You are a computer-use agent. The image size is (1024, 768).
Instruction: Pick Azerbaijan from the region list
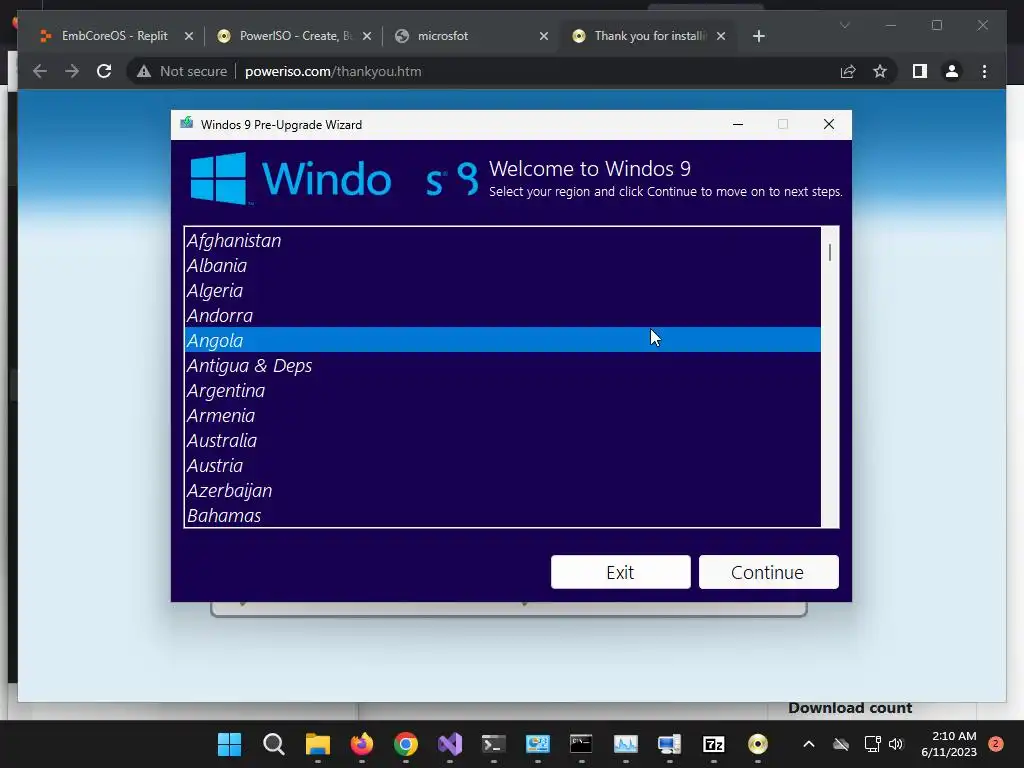pos(503,490)
